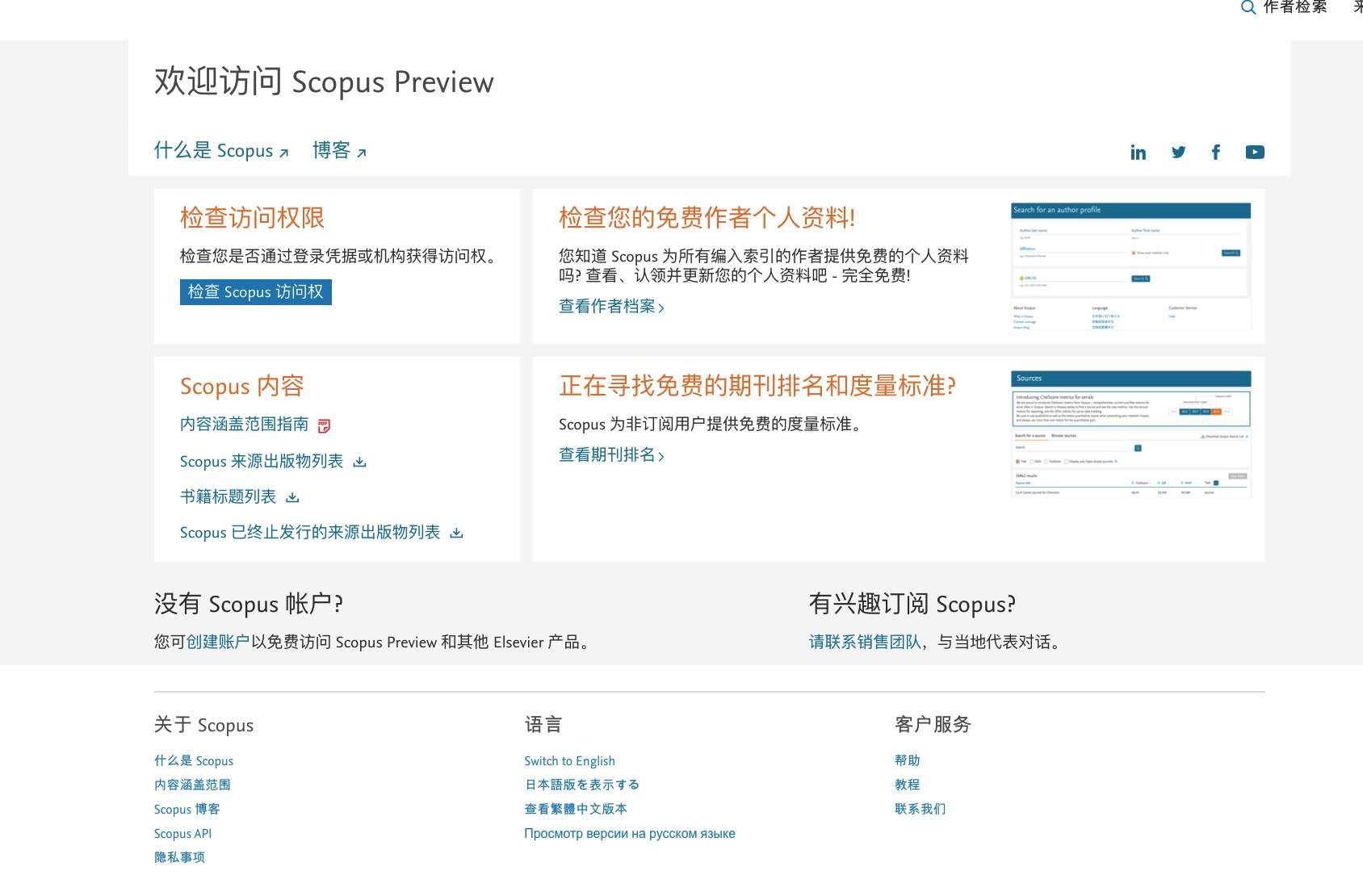Click download icon beside Scopus 来源出版物列表

pyautogui.click(x=360, y=462)
